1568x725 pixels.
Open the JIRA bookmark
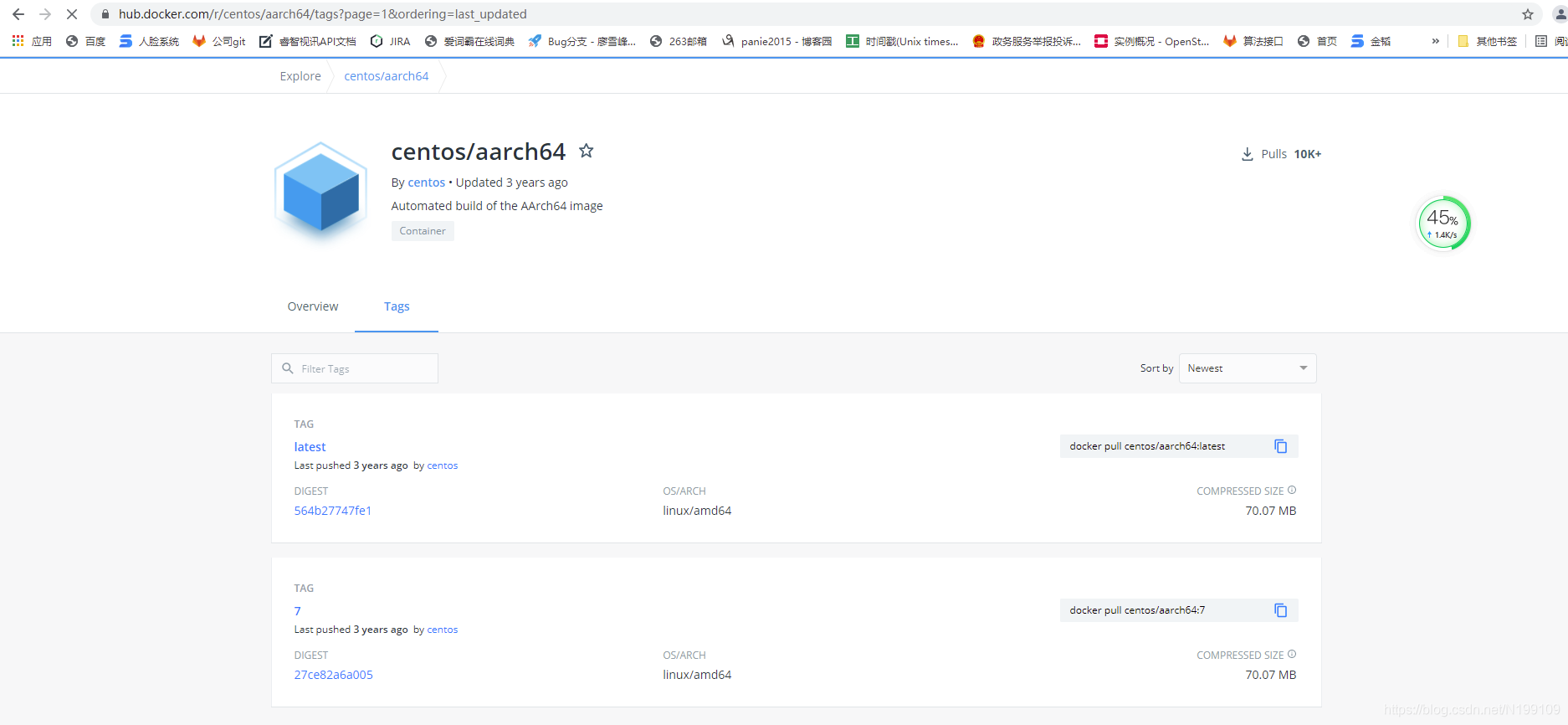tap(390, 41)
